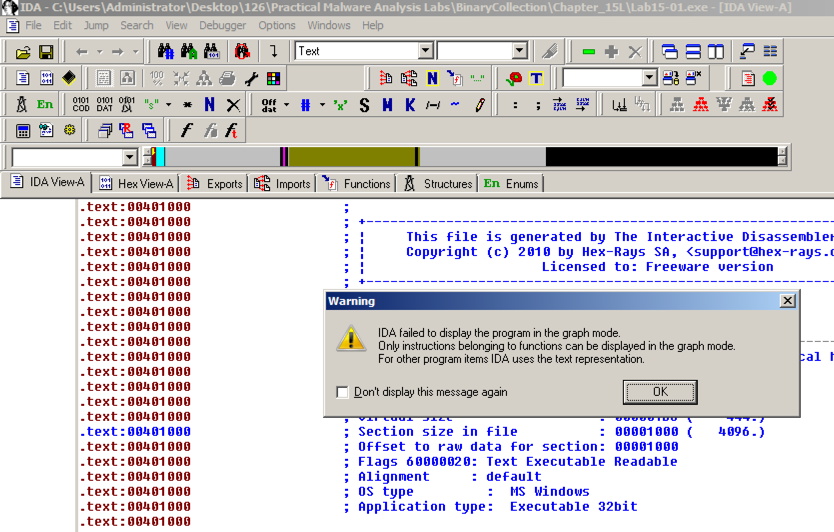Image resolution: width=834 pixels, height=532 pixels.
Task: Switch to the Enums tab
Action: click(x=511, y=183)
